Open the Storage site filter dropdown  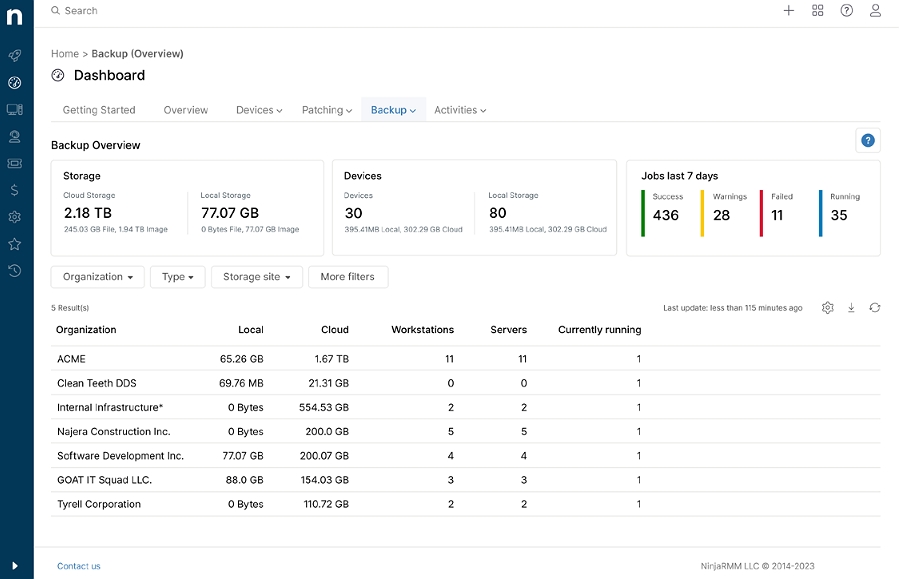coord(257,277)
